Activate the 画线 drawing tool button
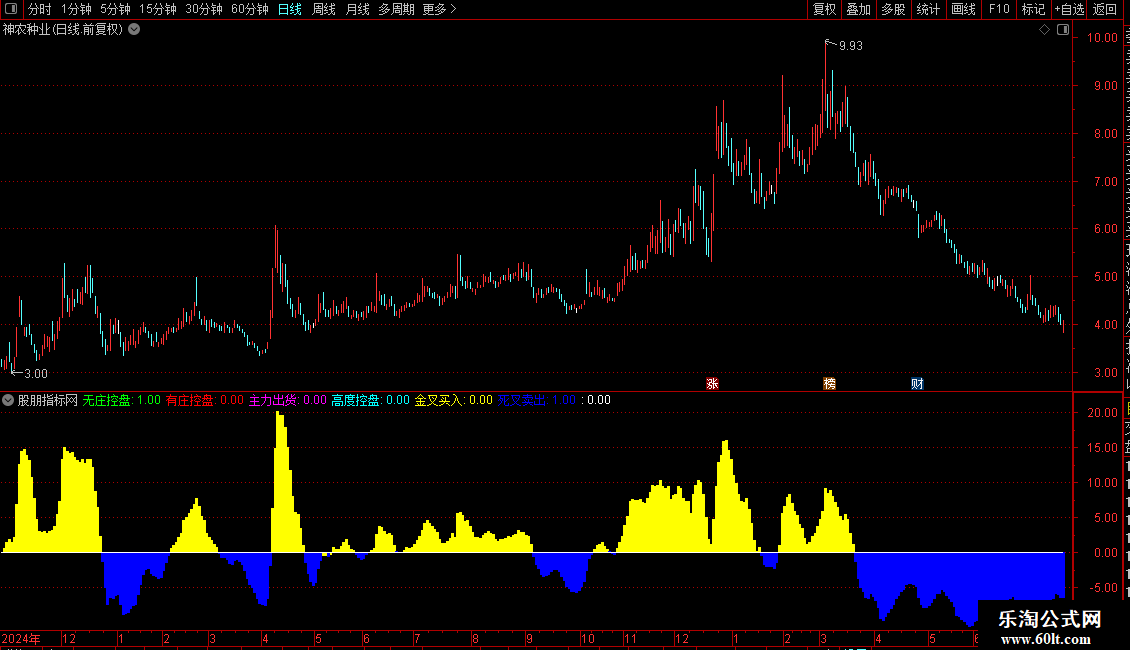Viewport: 1130px width, 650px height. click(963, 9)
